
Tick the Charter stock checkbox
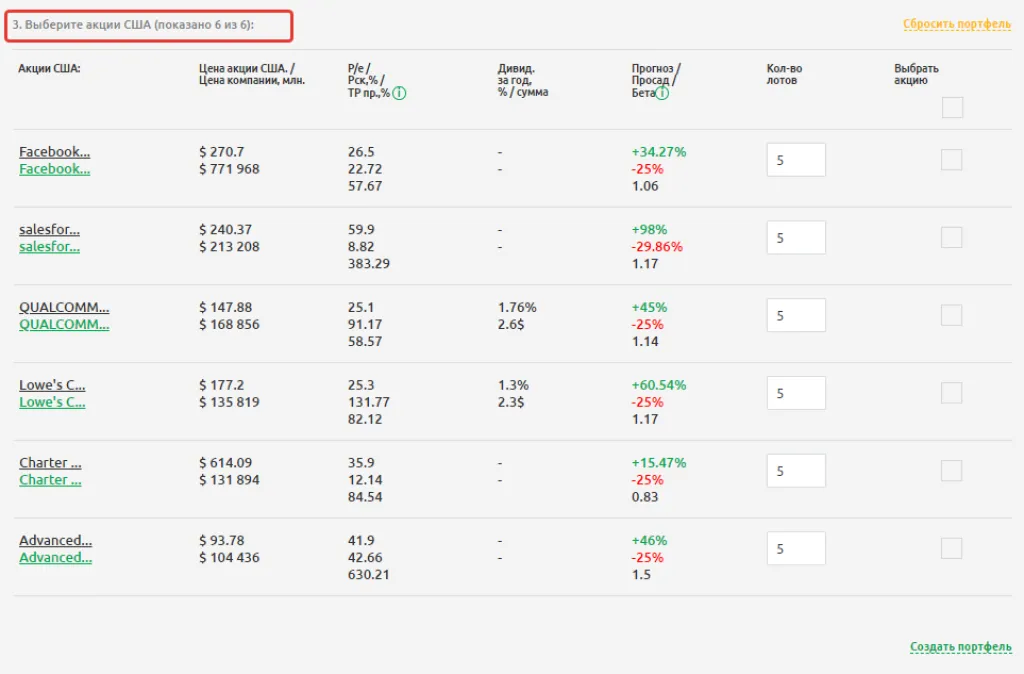952,471
